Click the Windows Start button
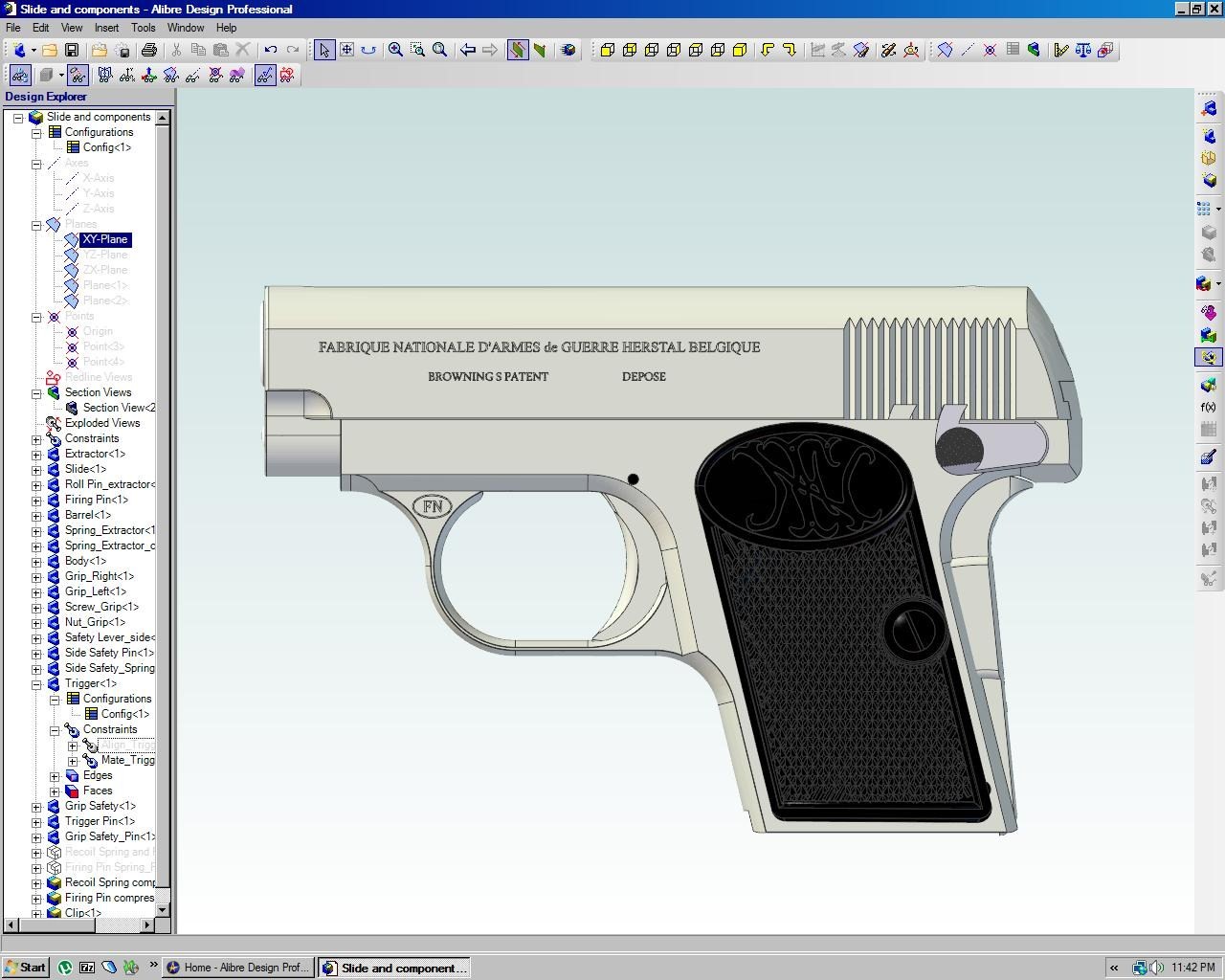 (x=25, y=968)
